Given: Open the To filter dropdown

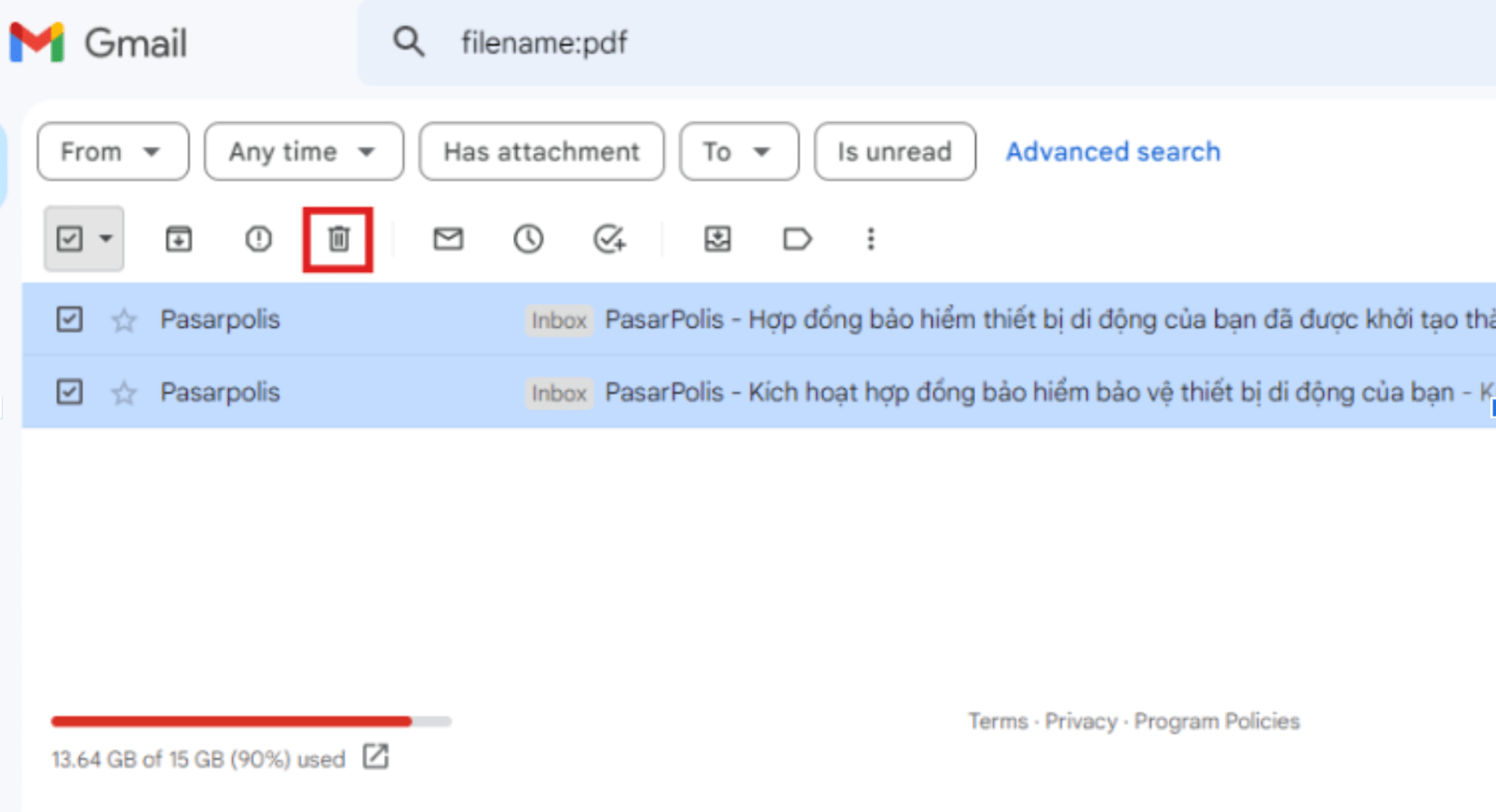Looking at the screenshot, I should pyautogui.click(x=739, y=151).
